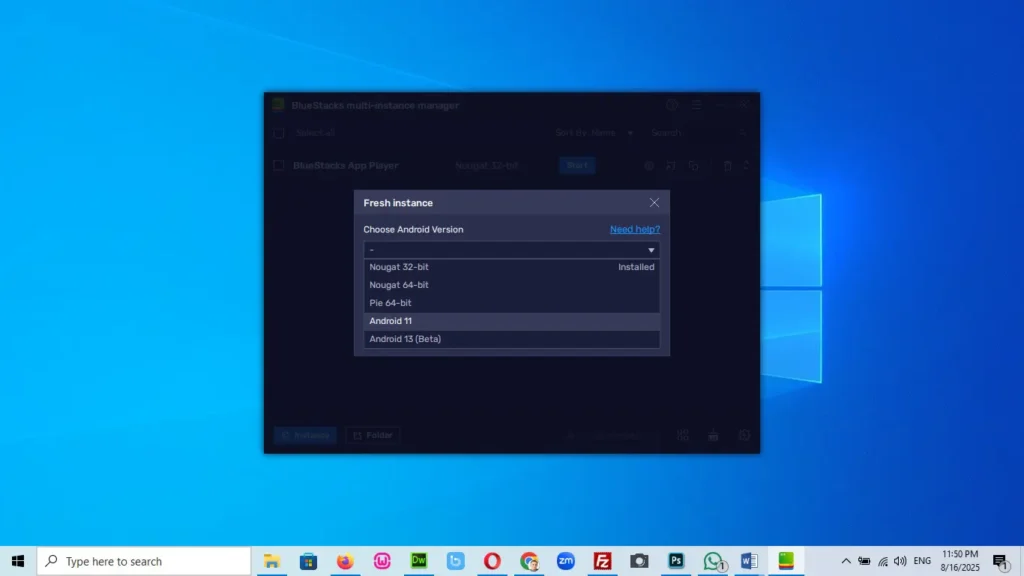
Task: Close the Fresh instance dialog
Action: click(654, 203)
